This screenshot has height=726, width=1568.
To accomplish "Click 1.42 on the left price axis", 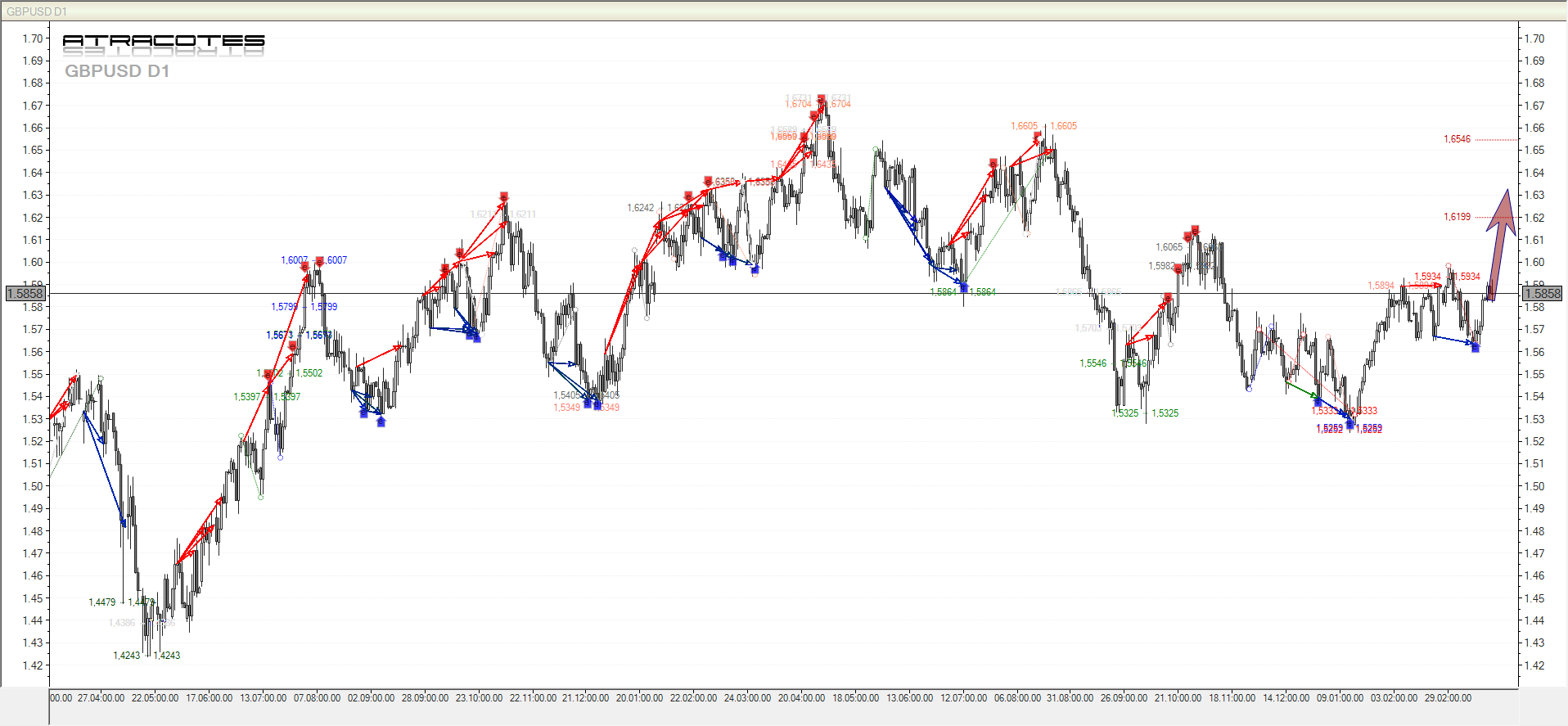I will (33, 665).
